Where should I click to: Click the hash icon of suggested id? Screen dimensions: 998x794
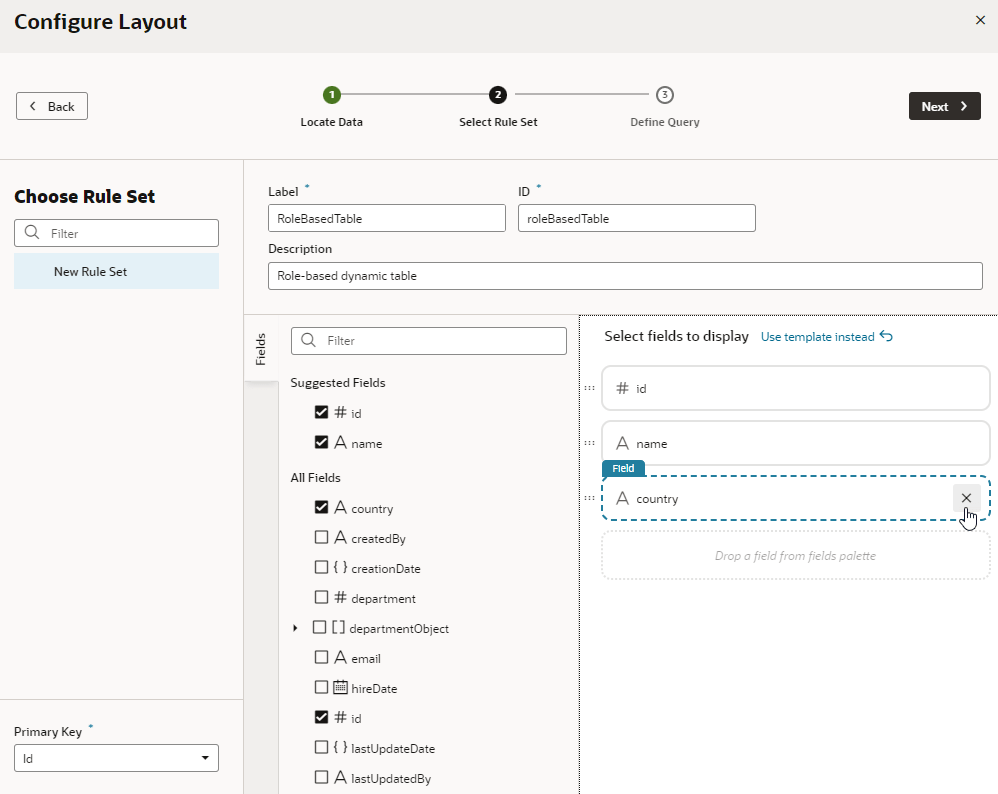point(341,412)
